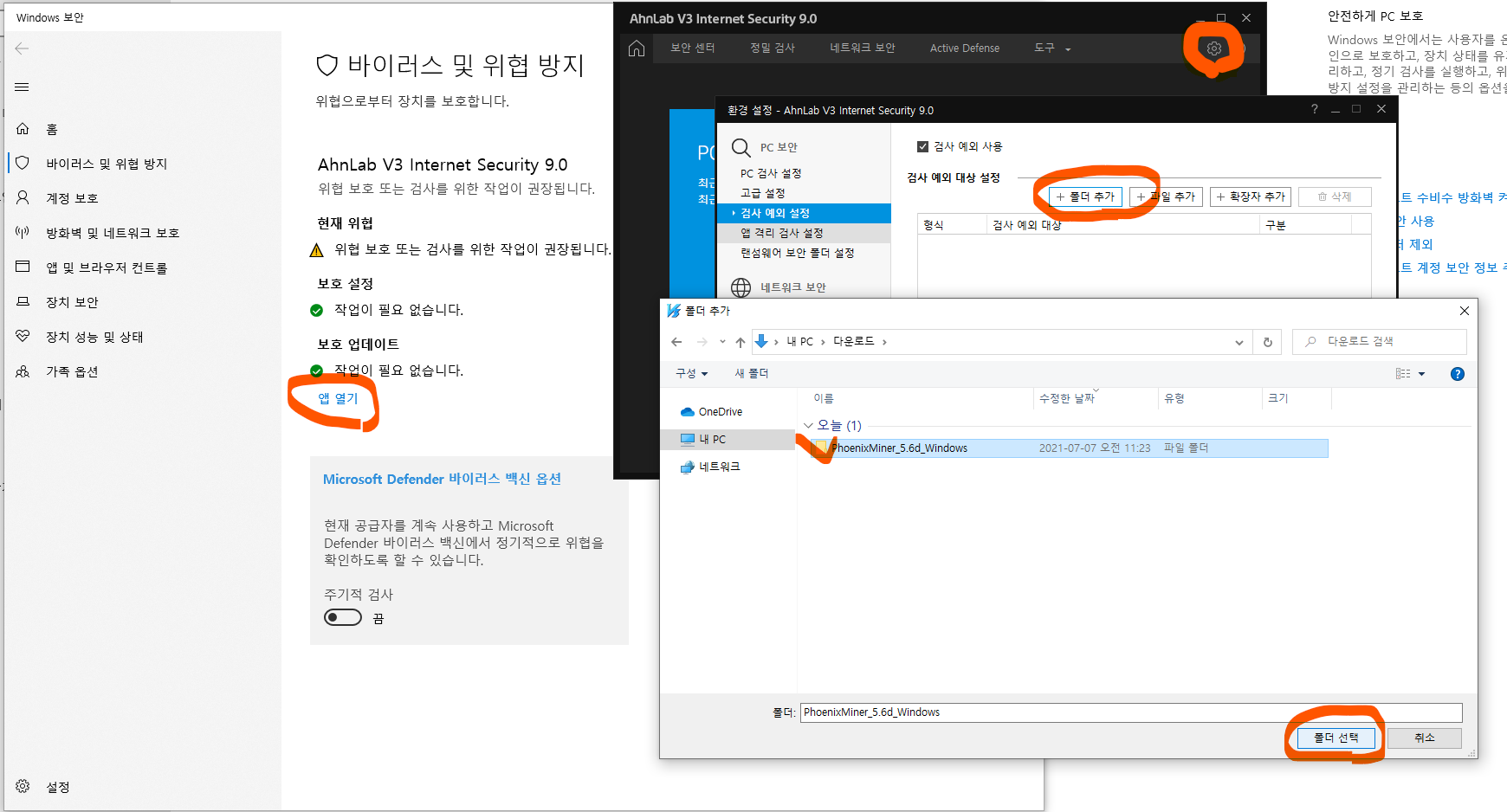The width and height of the screenshot is (1507, 812).
Task: Click the 앱 열기 link
Action: pos(338,398)
